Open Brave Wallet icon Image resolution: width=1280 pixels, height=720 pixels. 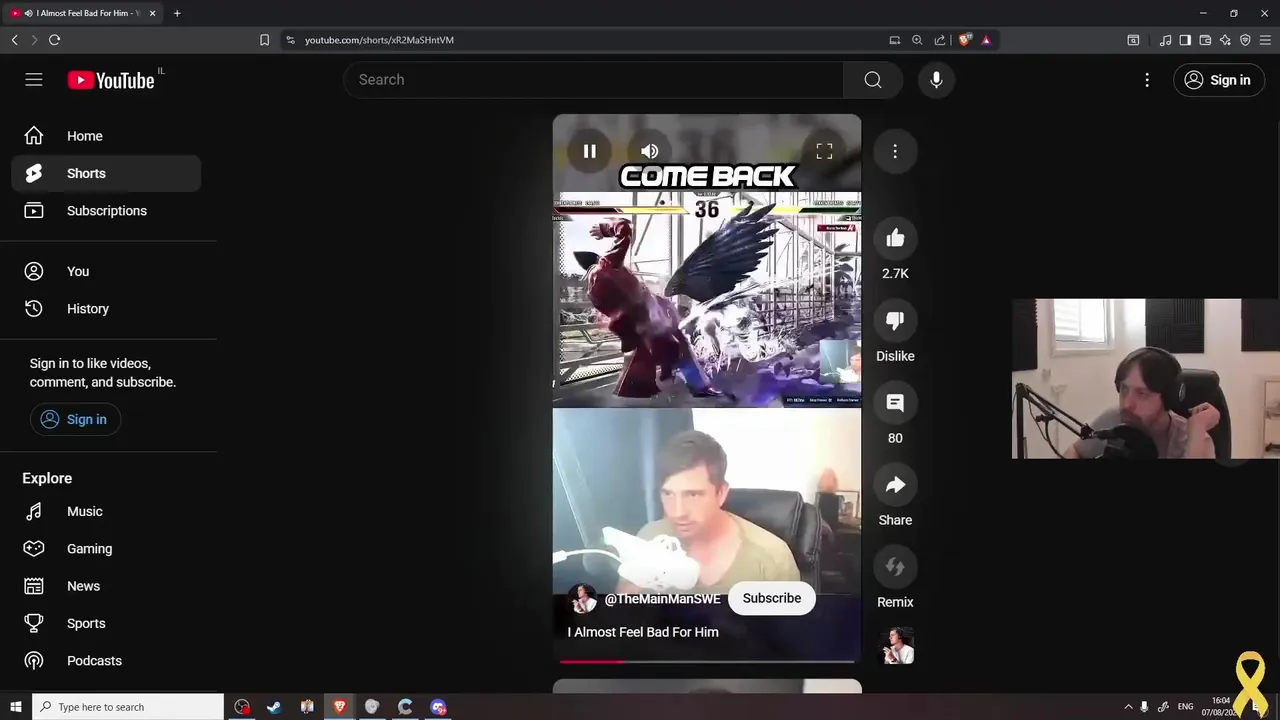click(1205, 40)
